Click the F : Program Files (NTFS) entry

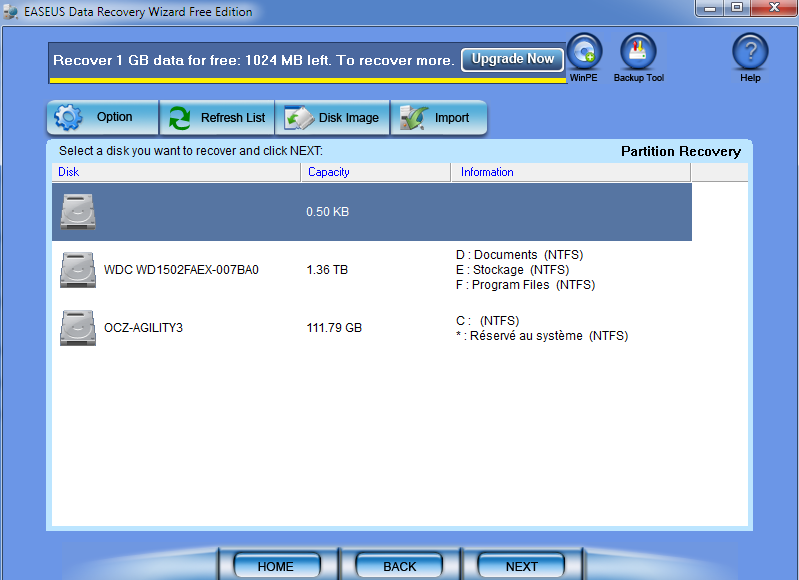tap(525, 284)
